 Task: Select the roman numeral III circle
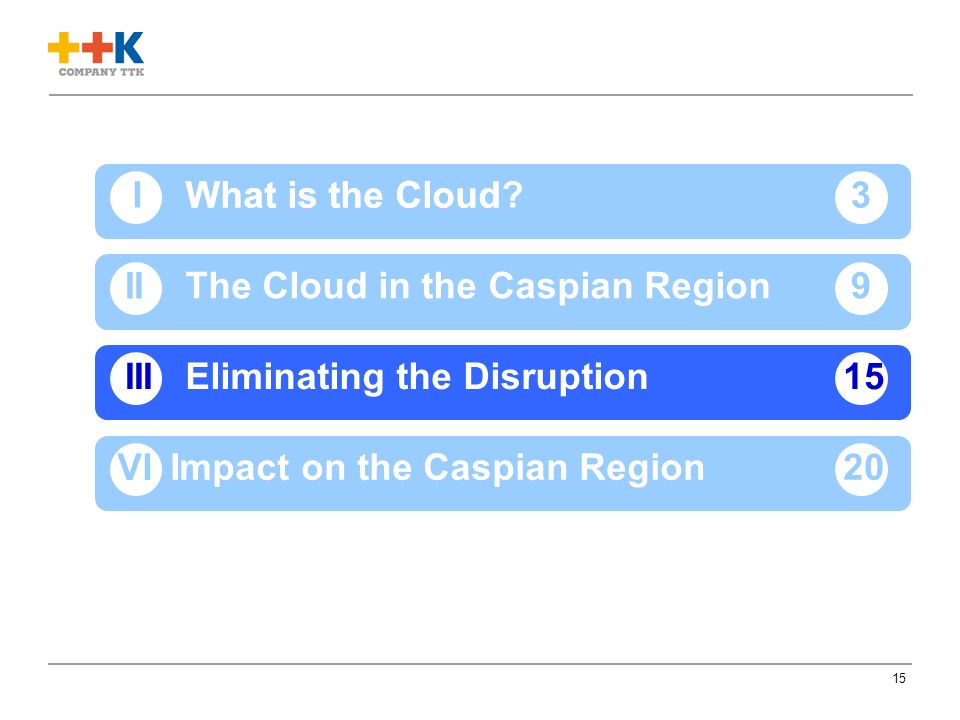pyautogui.click(x=136, y=378)
